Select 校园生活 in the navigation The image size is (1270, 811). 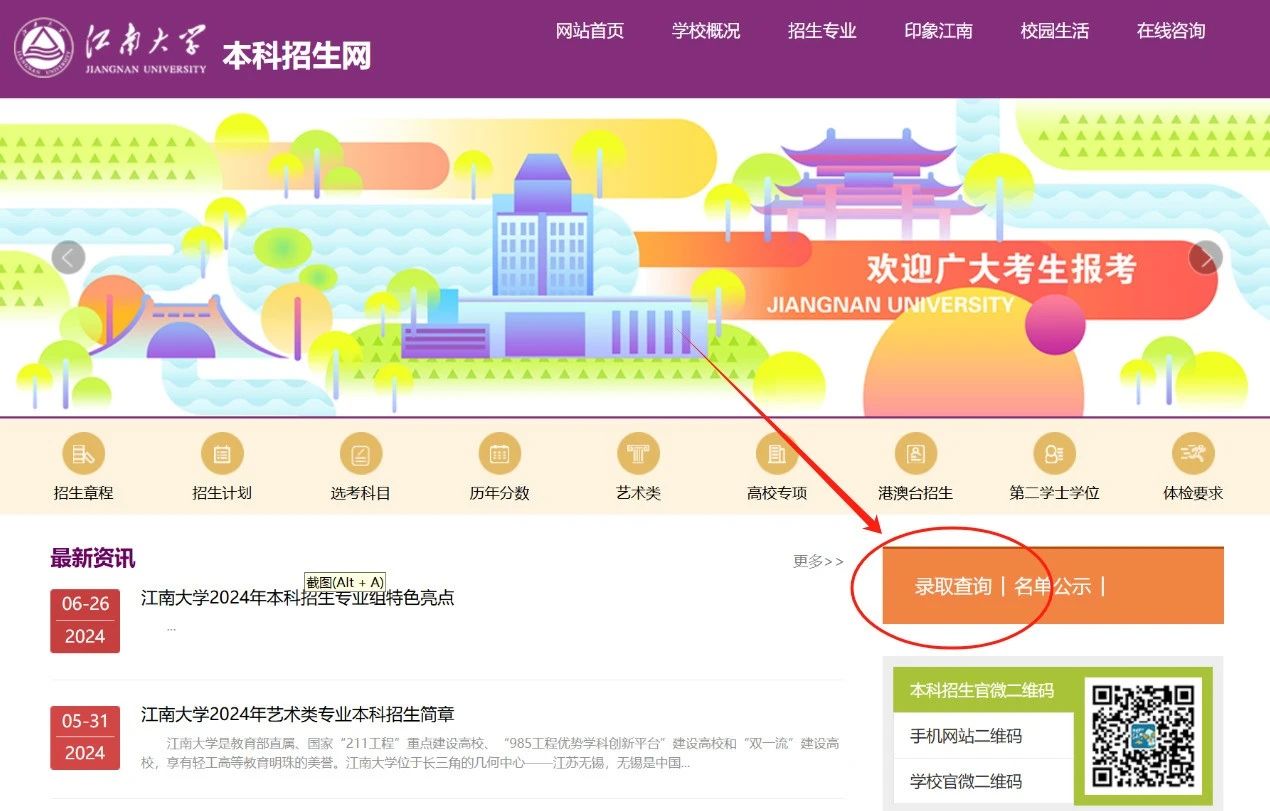point(1055,31)
